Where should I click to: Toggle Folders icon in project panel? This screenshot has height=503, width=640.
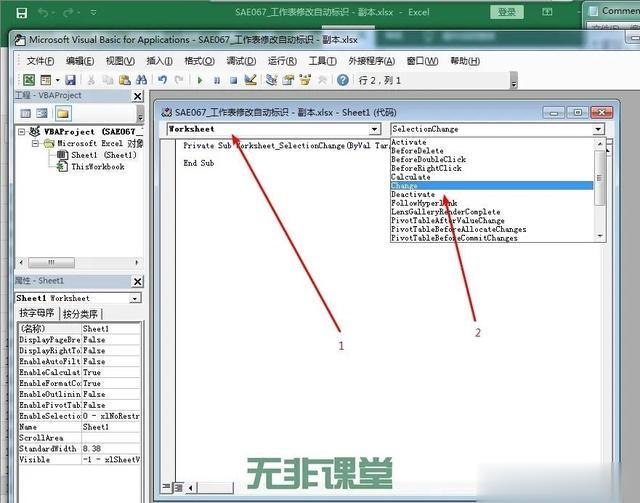[x=62, y=114]
